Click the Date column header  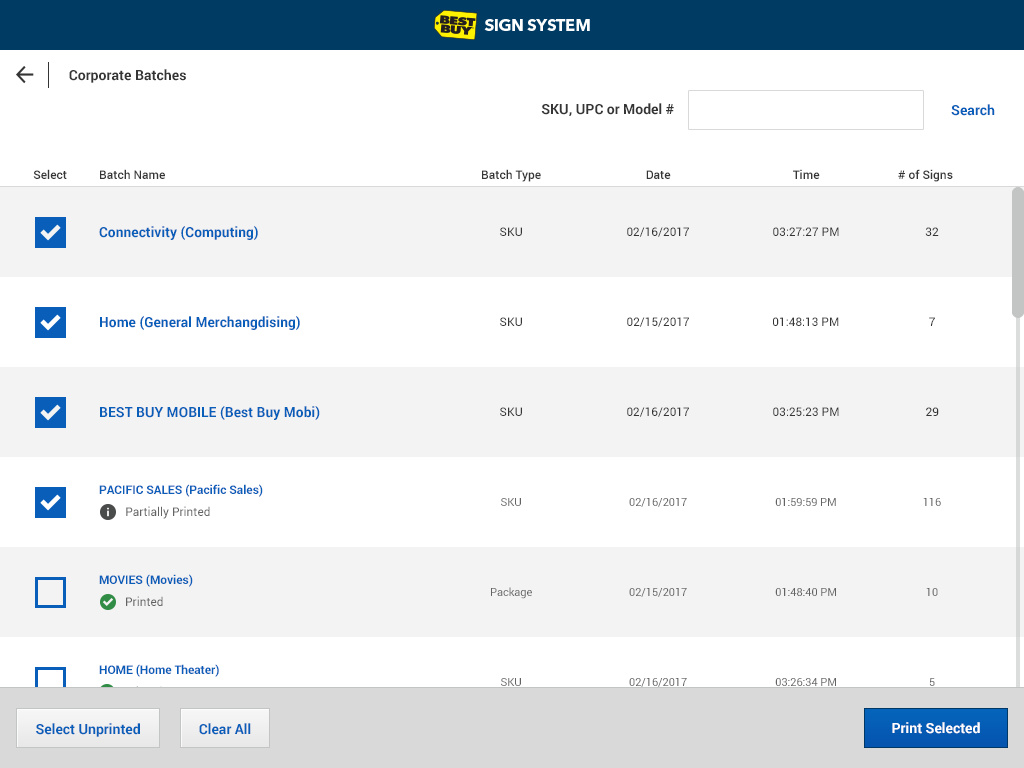tap(658, 175)
